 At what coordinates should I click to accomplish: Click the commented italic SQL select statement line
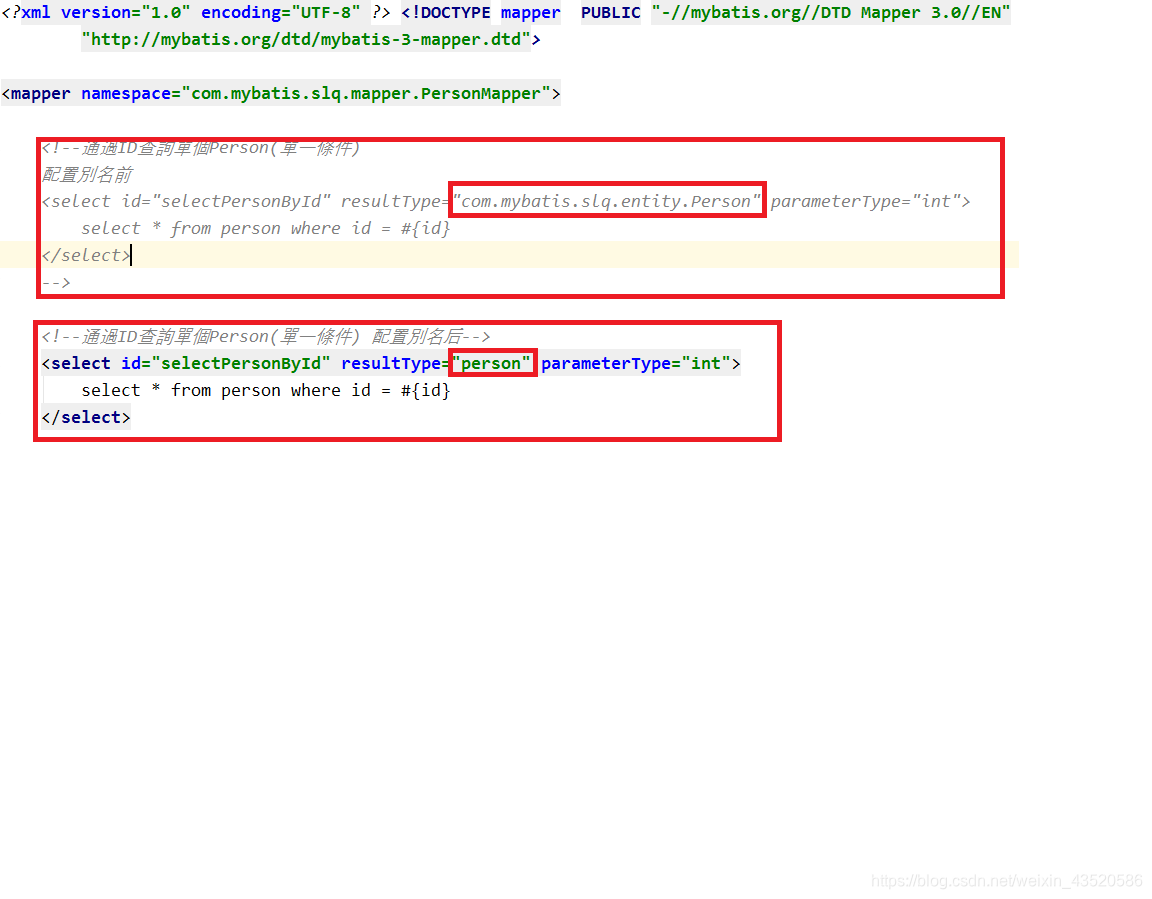coord(266,228)
